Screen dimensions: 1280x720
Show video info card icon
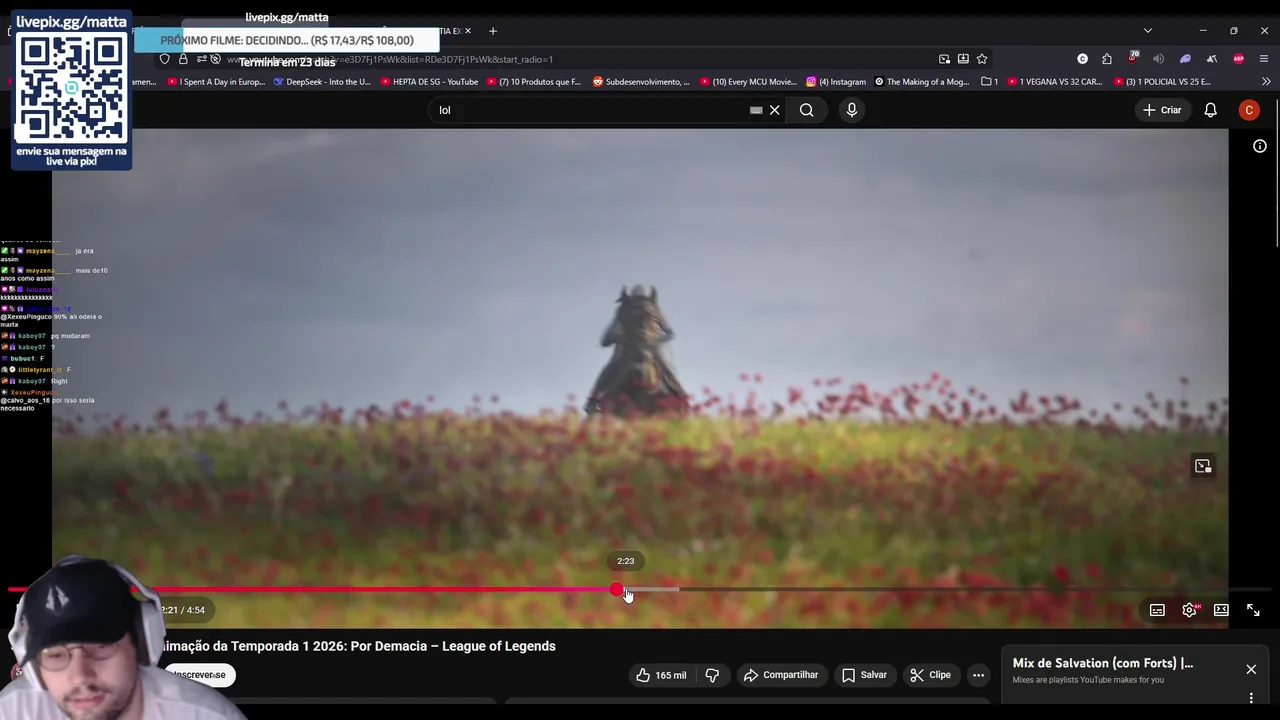[1260, 146]
